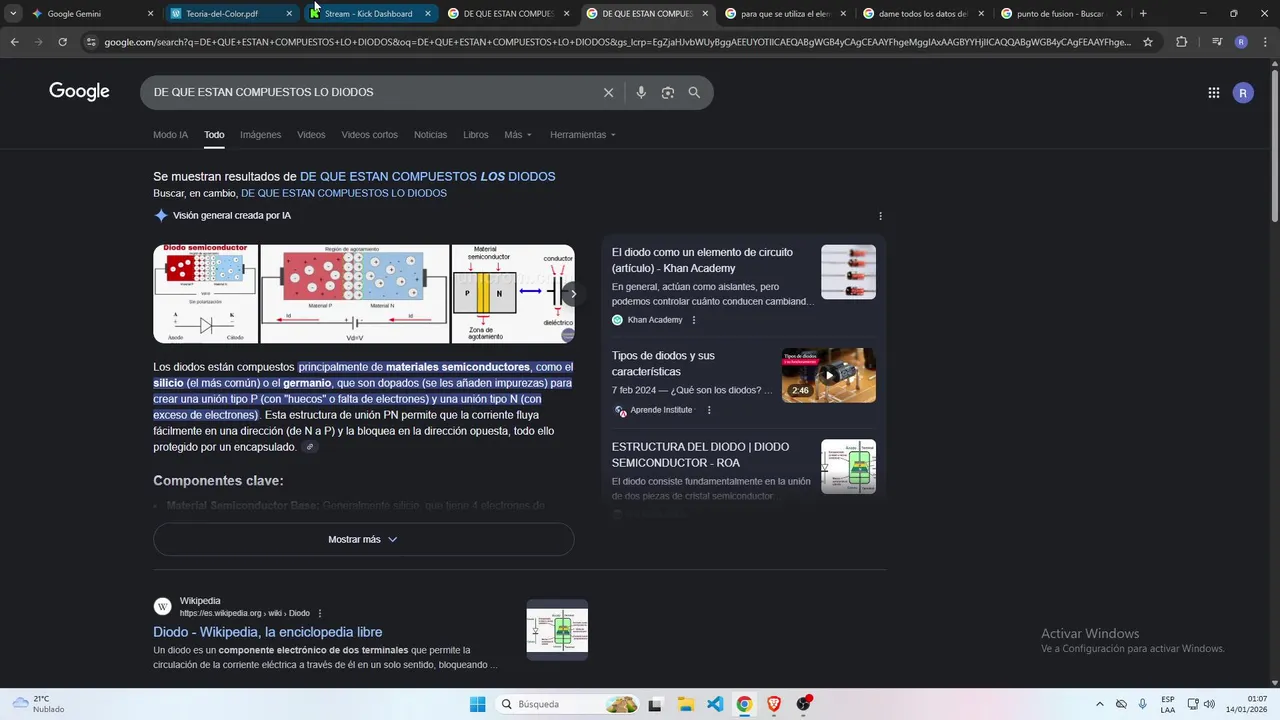The width and height of the screenshot is (1280, 720).
Task: Open the taskbar volume control
Action: [1209, 704]
